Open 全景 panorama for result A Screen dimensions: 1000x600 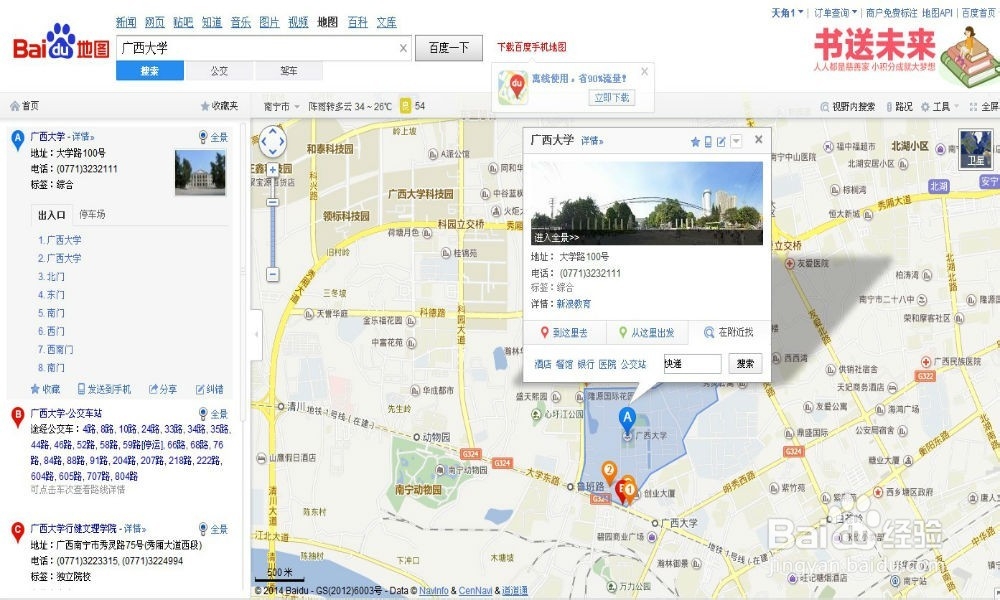pos(214,137)
